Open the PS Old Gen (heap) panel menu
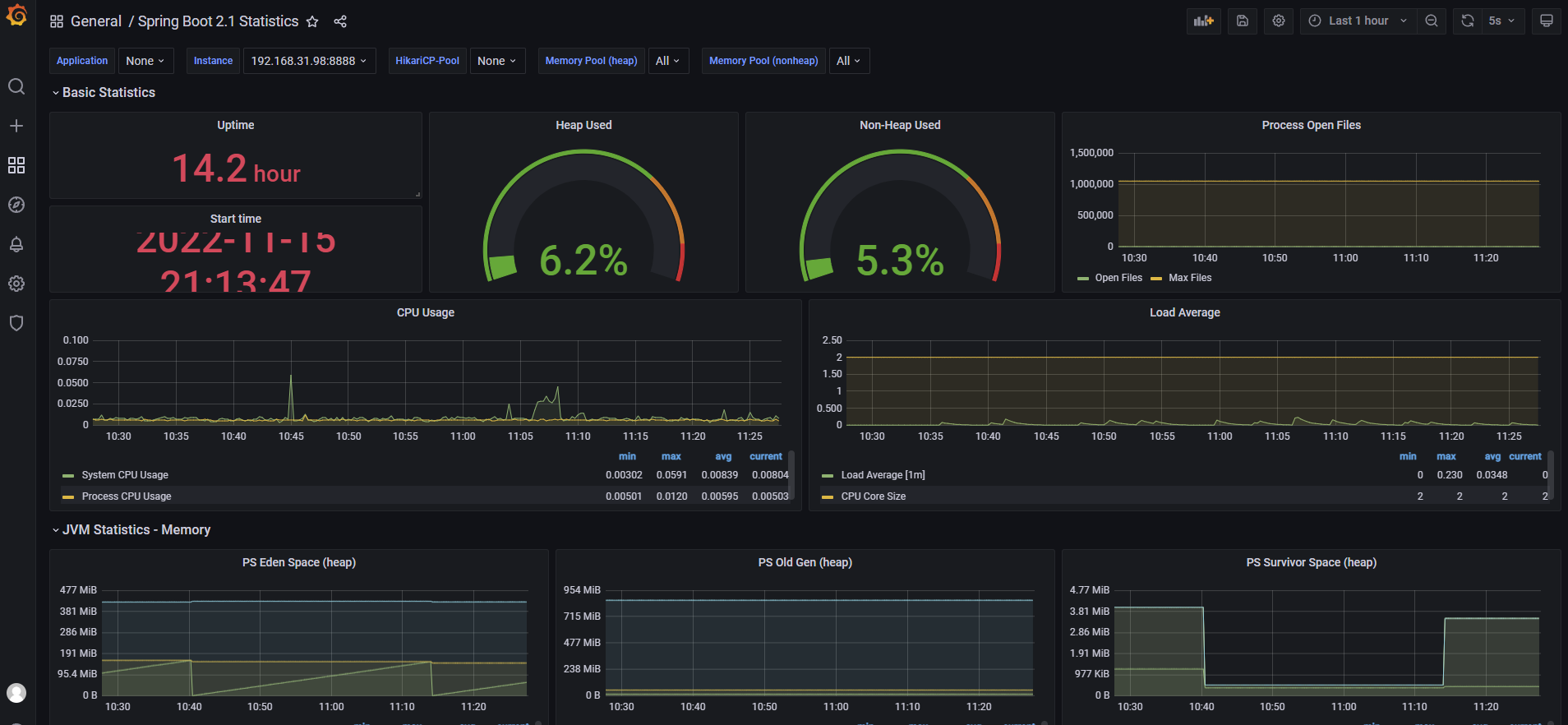The image size is (1568, 725). [805, 562]
